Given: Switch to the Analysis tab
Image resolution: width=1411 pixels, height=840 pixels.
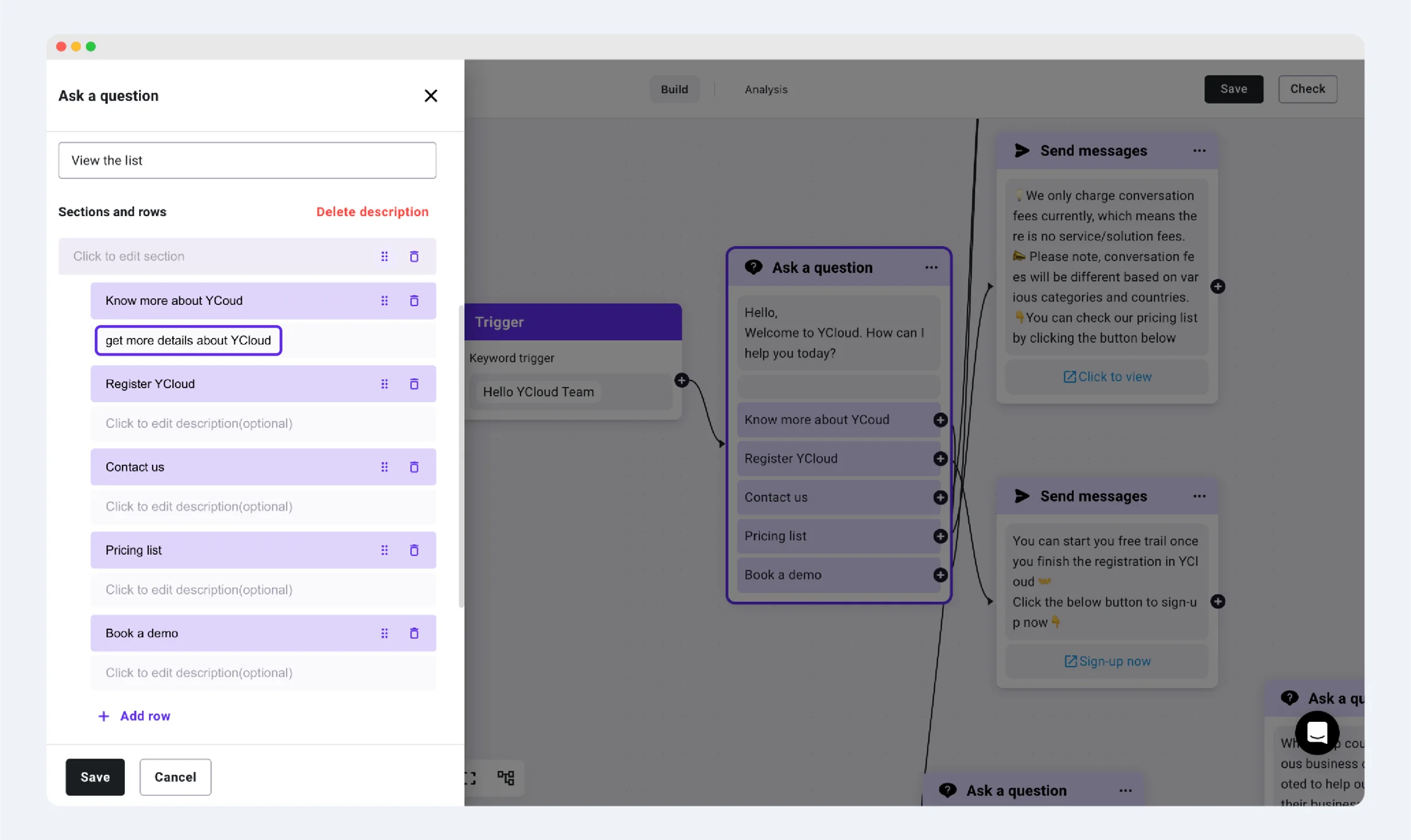Looking at the screenshot, I should (766, 89).
